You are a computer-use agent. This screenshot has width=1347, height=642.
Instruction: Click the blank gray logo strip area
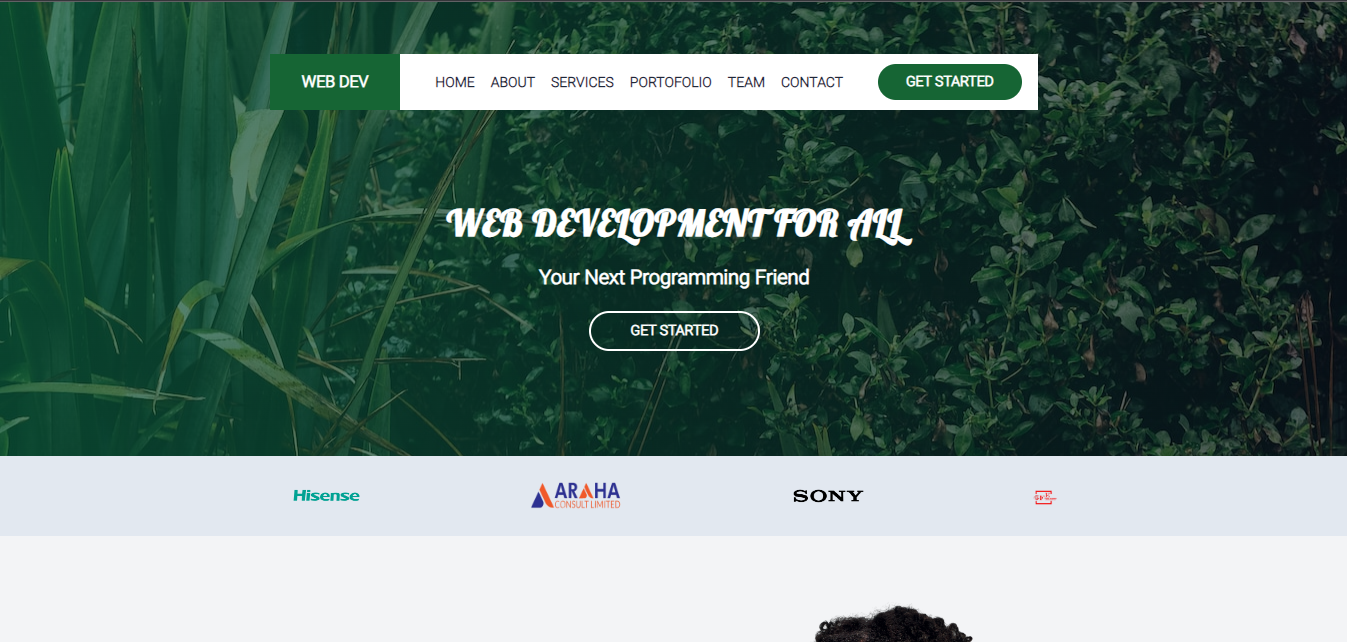click(x=1200, y=496)
